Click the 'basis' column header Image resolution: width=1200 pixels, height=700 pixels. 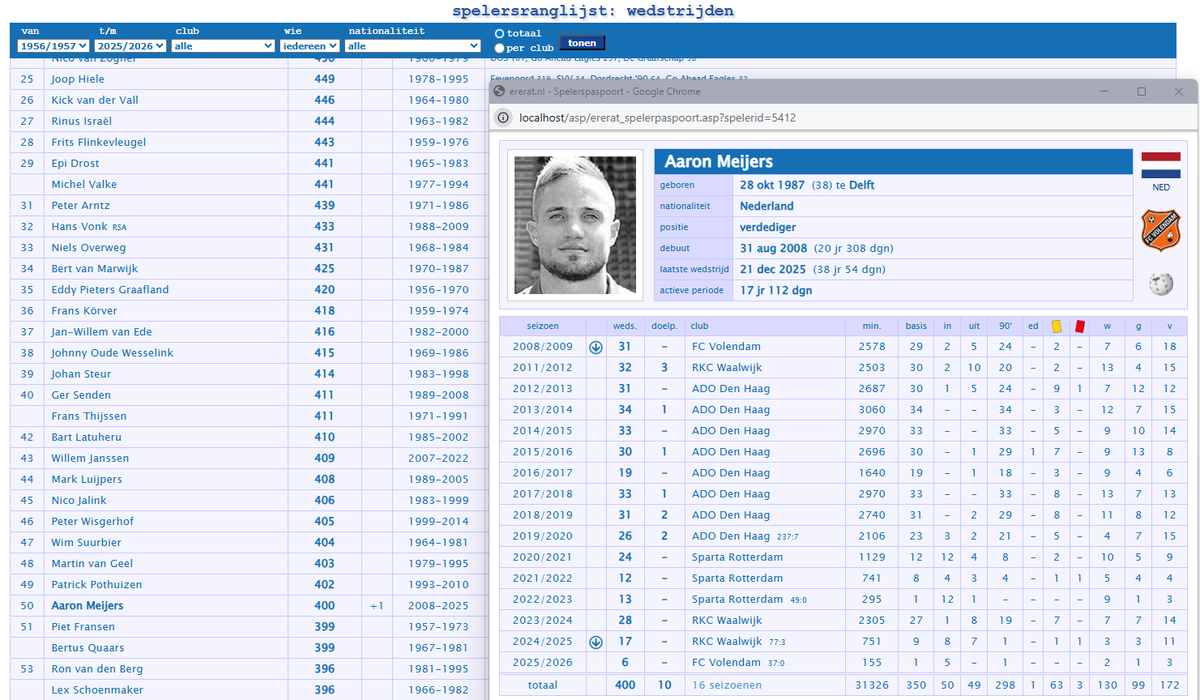point(916,326)
